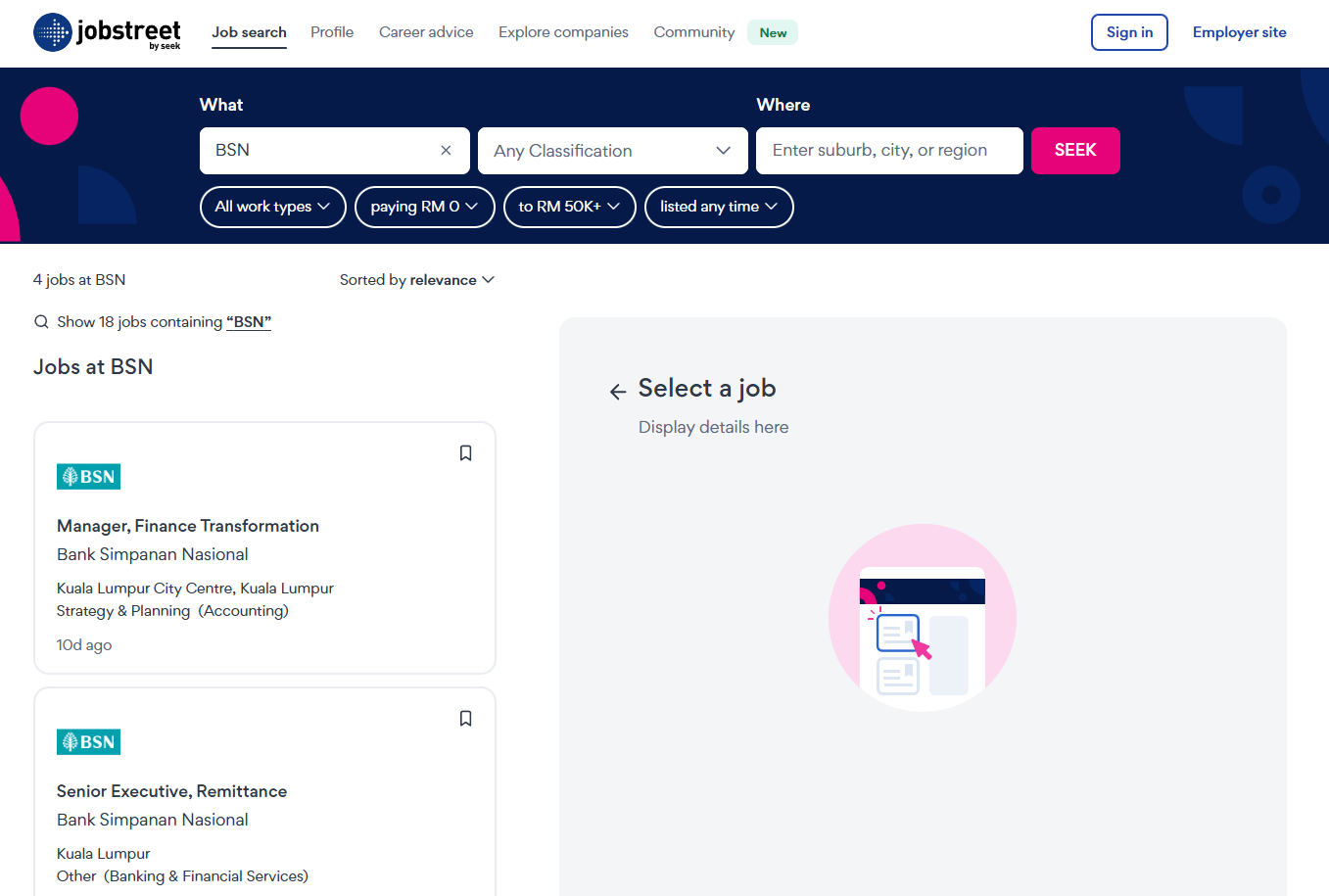Viewport: 1329px width, 896px height.
Task: Click the back arrow beside Select a job
Action: (618, 392)
